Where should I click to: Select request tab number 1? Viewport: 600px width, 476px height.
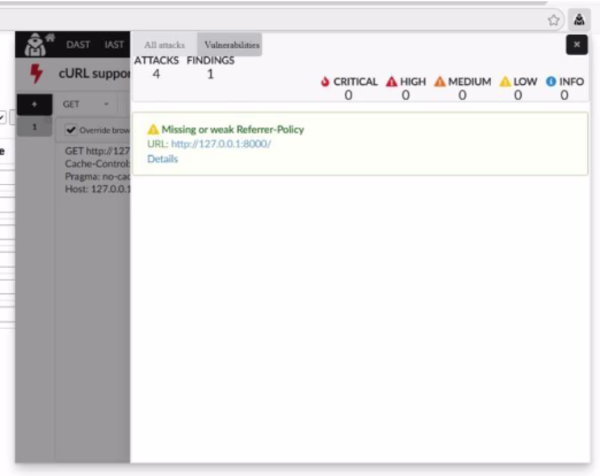pos(34,127)
